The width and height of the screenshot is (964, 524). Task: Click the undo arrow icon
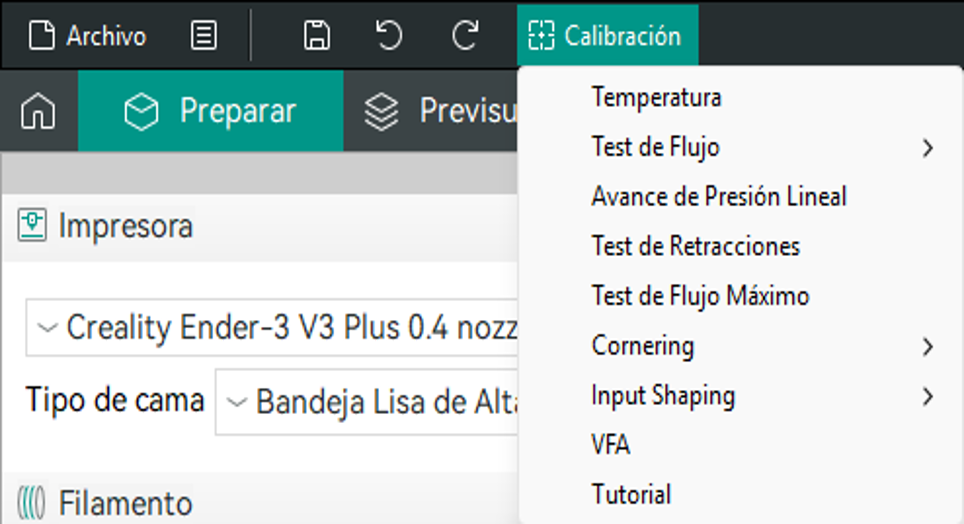[389, 36]
